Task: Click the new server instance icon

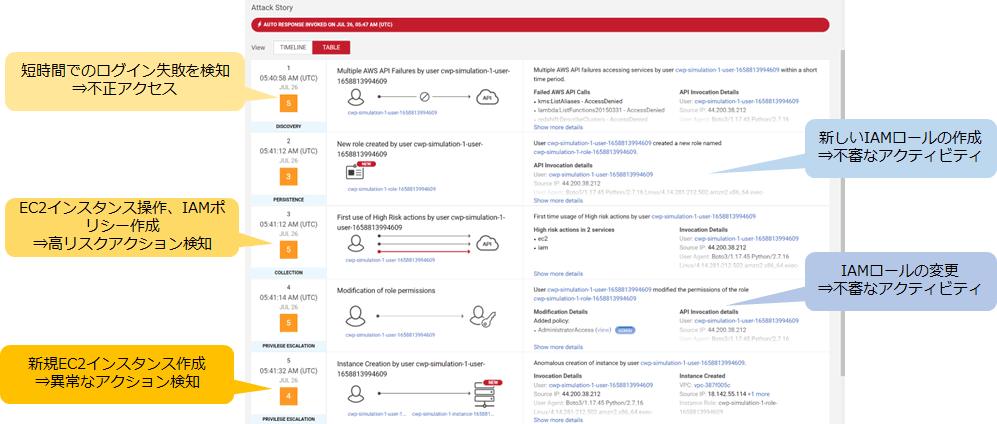Action: coord(486,394)
